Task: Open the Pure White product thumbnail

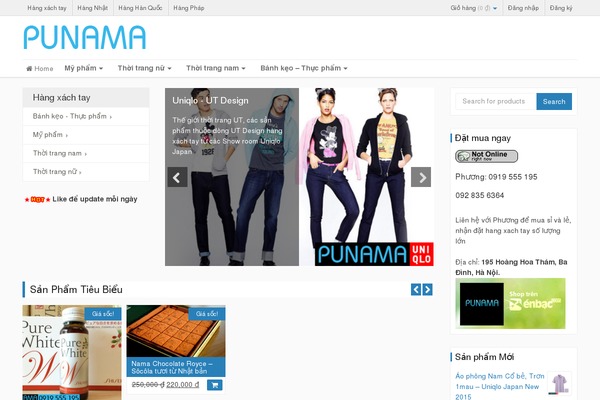Action: point(72,353)
